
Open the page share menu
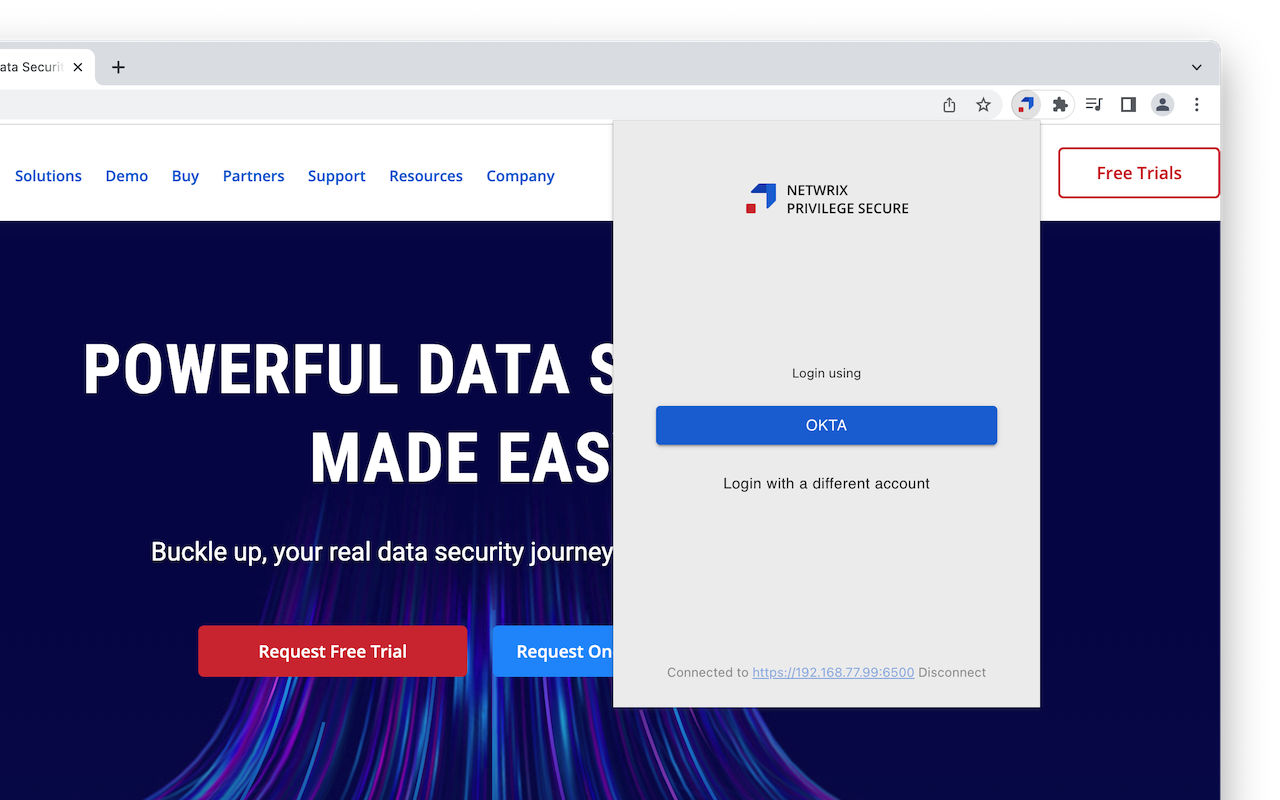click(948, 104)
